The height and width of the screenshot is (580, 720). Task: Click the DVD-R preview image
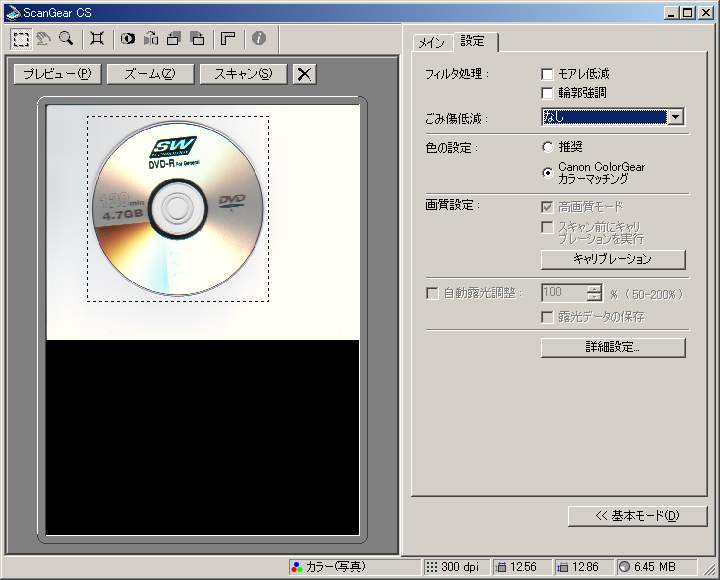(x=177, y=208)
